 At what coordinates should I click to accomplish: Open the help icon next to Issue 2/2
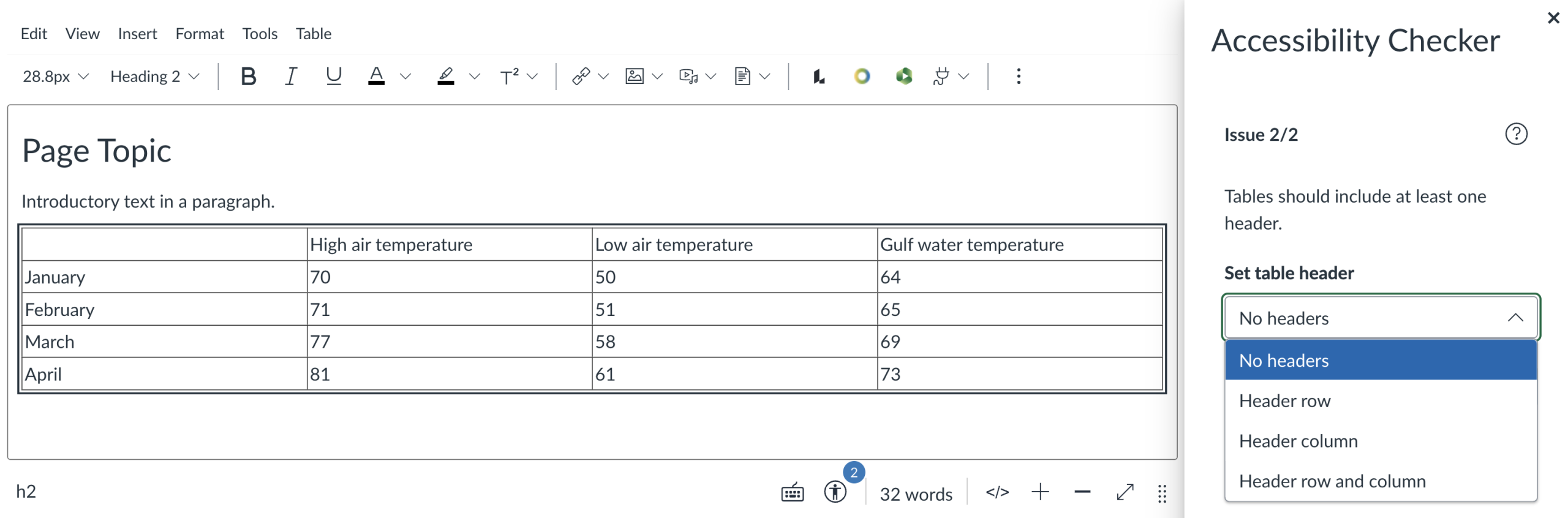click(x=1515, y=134)
